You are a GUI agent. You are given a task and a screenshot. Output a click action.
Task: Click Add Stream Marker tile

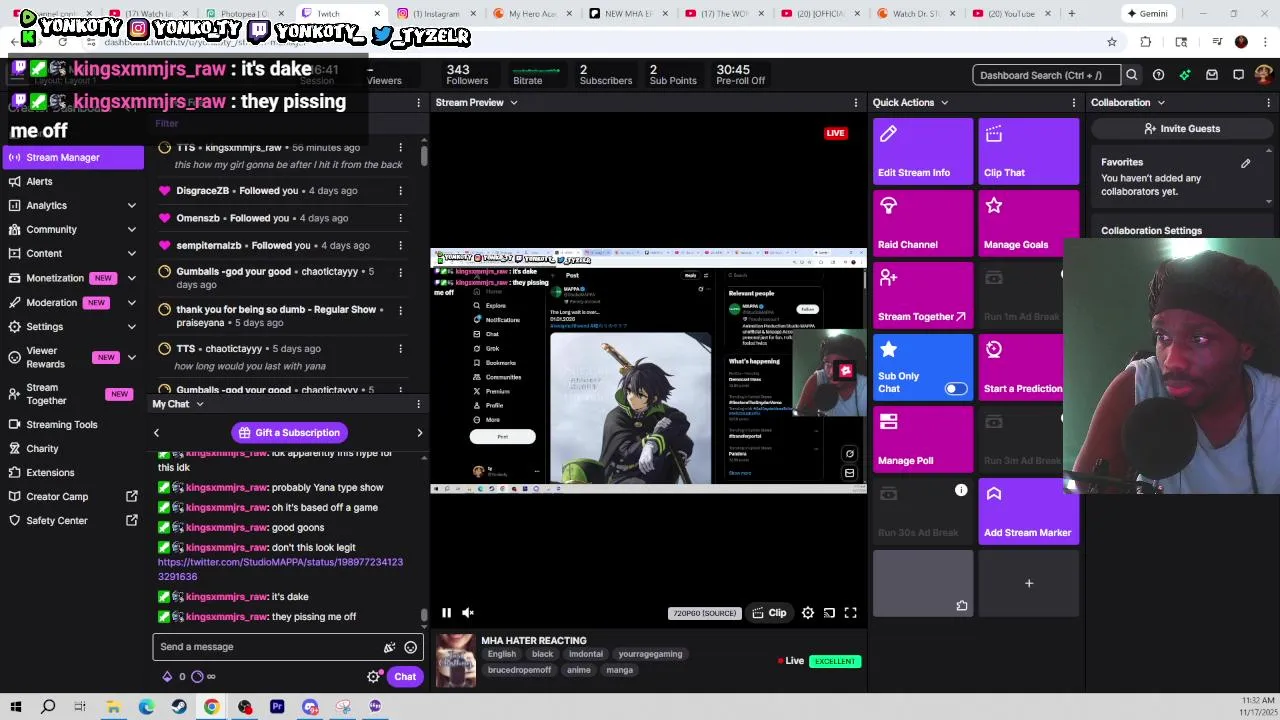[x=1028, y=512]
